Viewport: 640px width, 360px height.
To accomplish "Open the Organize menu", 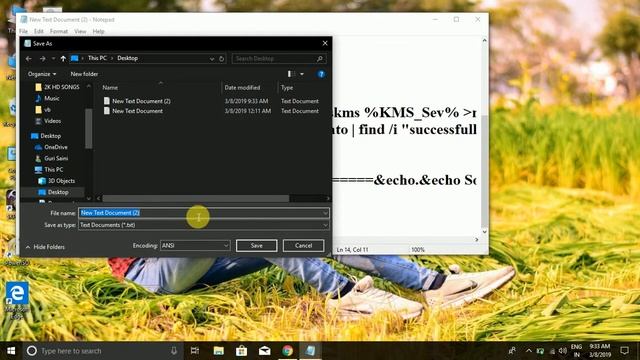I will (x=42, y=74).
